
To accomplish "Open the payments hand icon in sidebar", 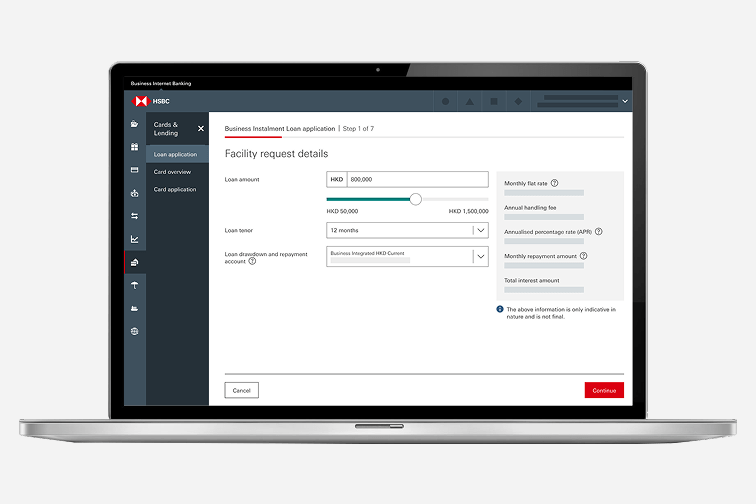I will [x=135, y=193].
